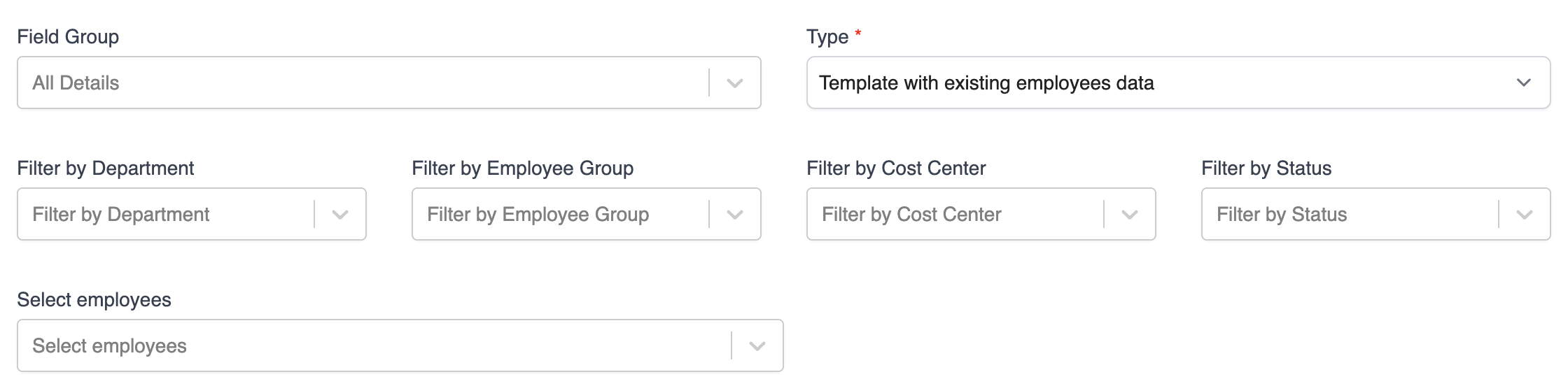Open the Filter by Status select box
The width and height of the screenshot is (1568, 386).
pos(1344,215)
